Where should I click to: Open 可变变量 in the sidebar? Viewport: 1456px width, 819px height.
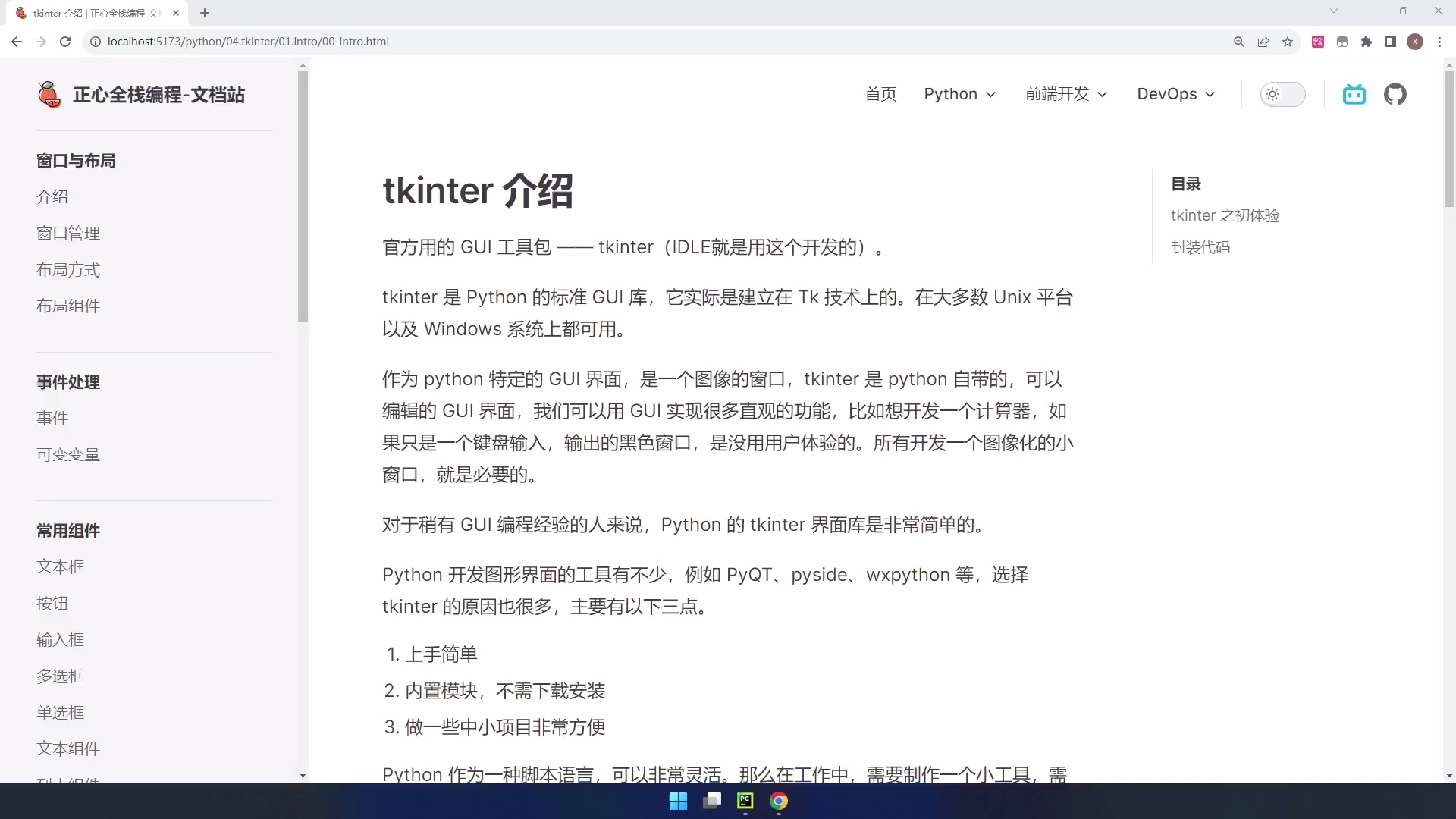tap(68, 454)
